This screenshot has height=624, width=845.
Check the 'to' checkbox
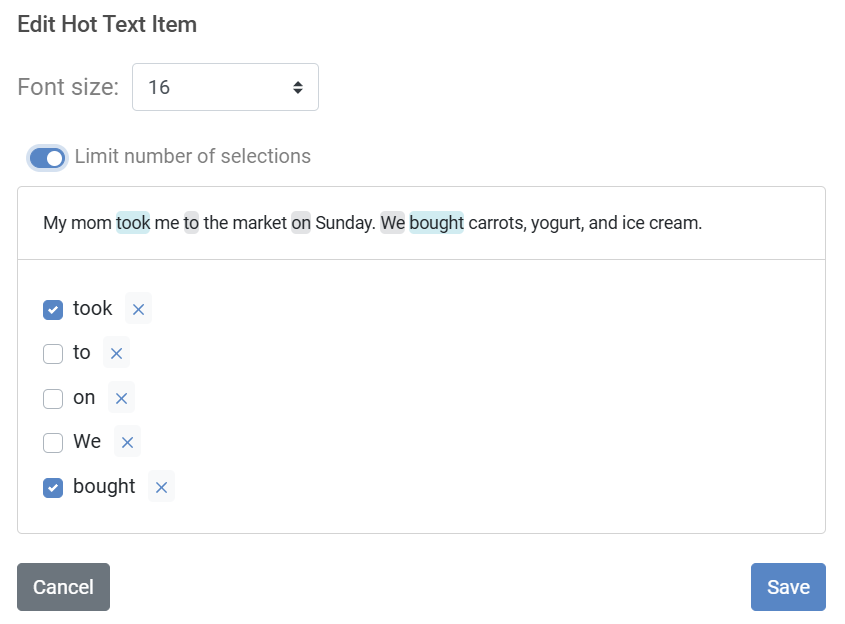[53, 353]
